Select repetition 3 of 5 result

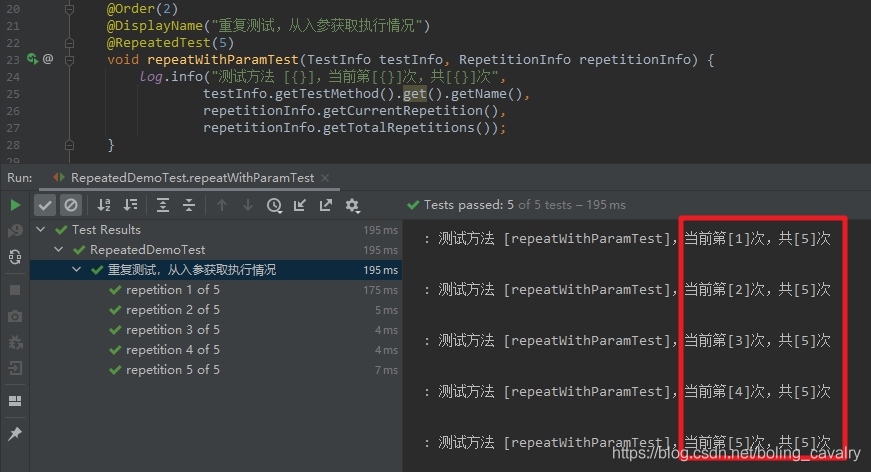click(216, 330)
